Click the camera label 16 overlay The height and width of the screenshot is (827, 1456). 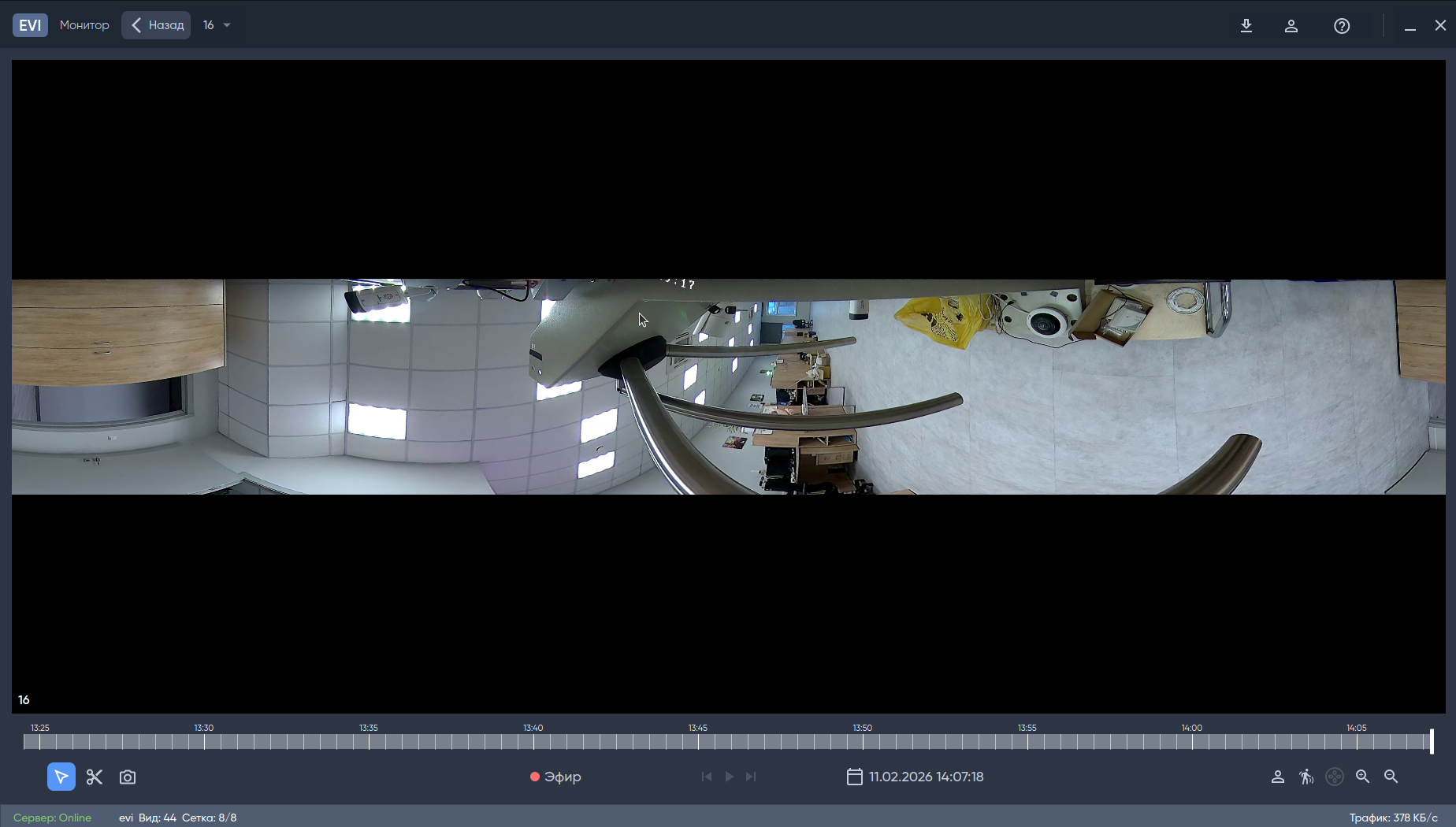[x=24, y=700]
